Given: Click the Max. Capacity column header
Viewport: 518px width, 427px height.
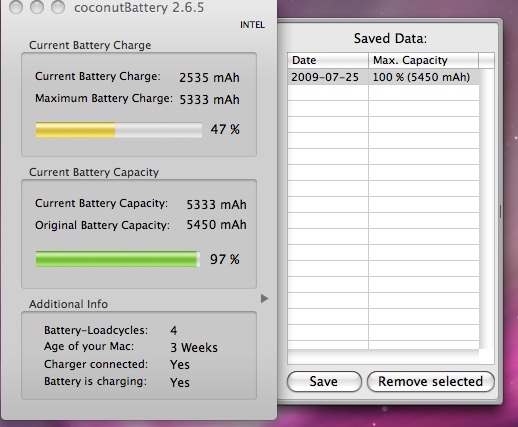Looking at the screenshot, I should point(423,60).
